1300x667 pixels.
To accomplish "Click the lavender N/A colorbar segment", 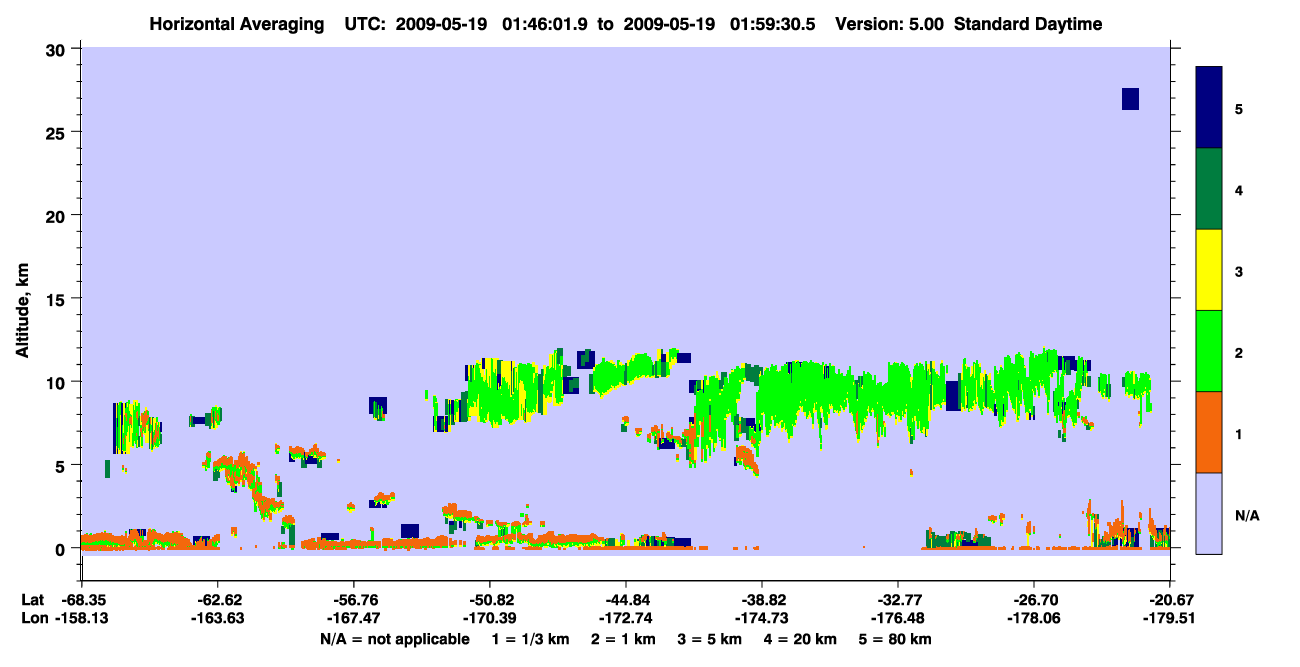I will [x=1209, y=513].
